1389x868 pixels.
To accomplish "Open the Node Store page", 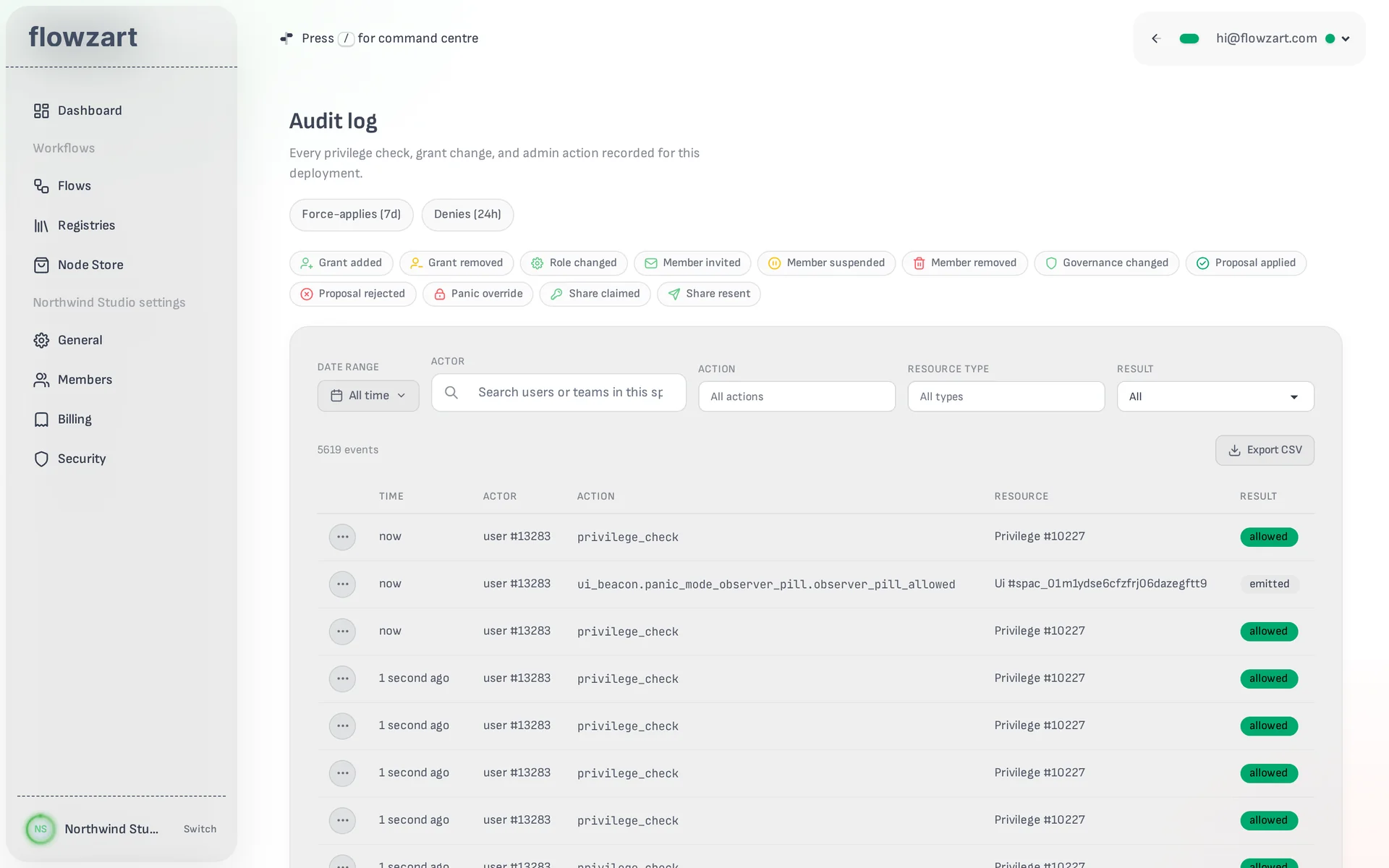I will 90,265.
